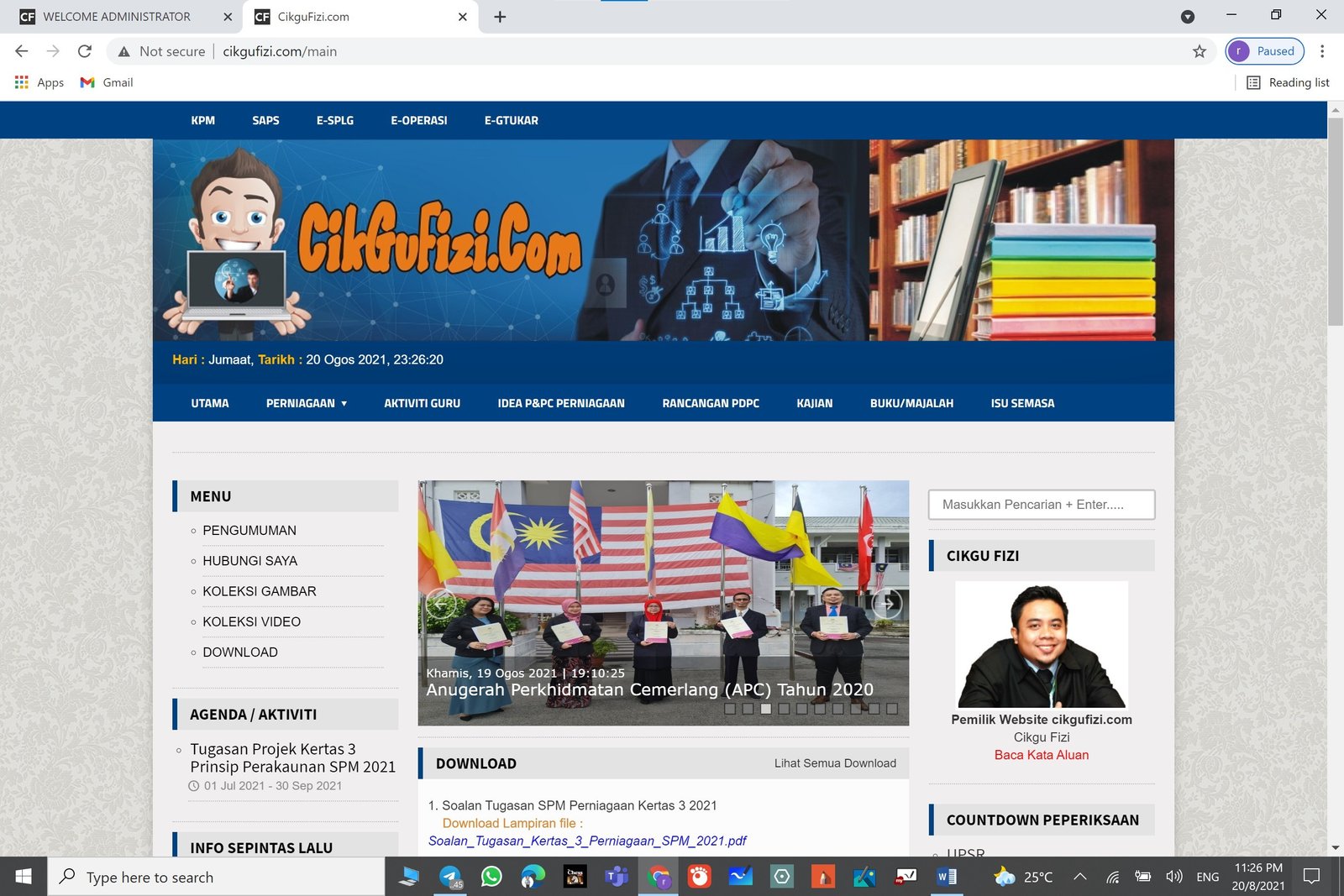Image resolution: width=1344 pixels, height=896 pixels.
Task: Close the CikguFizi.com tab
Action: click(462, 17)
